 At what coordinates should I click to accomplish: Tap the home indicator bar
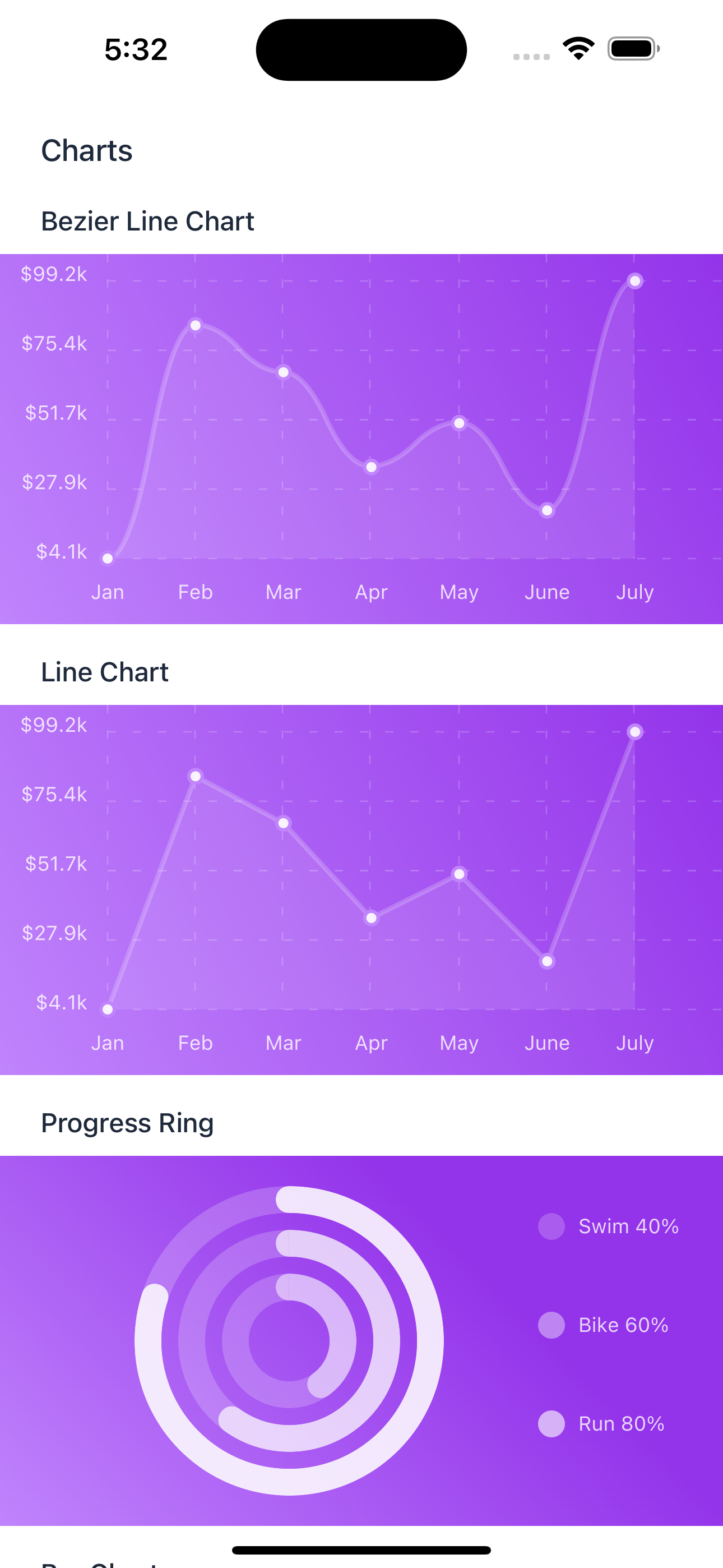tap(361, 1549)
